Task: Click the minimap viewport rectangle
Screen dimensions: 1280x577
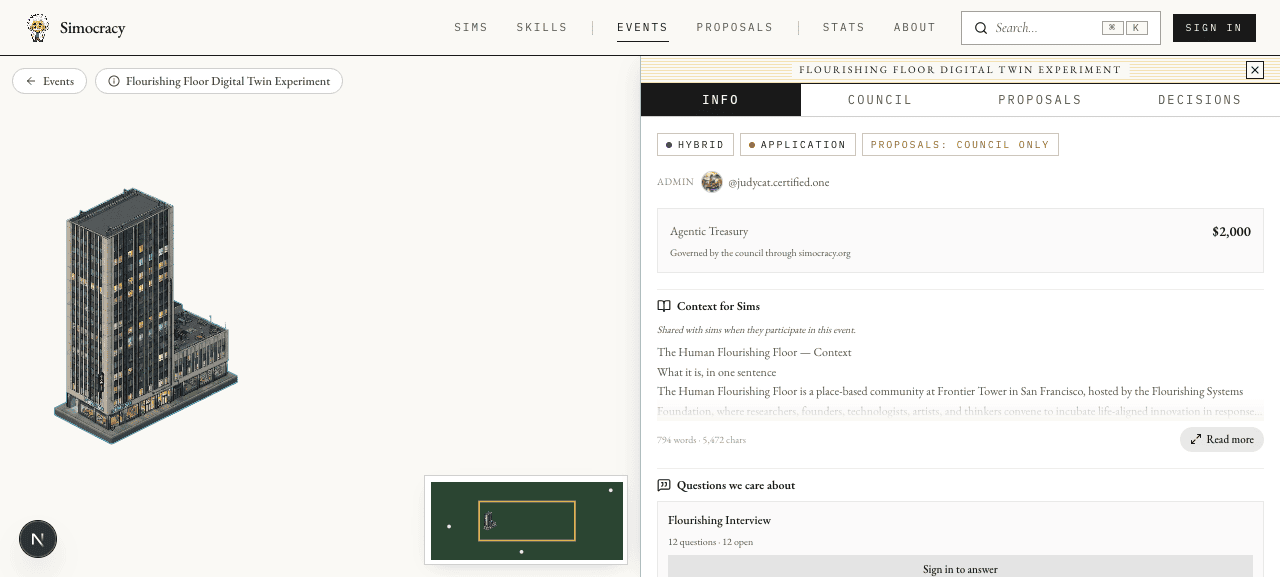Action: (x=527, y=521)
